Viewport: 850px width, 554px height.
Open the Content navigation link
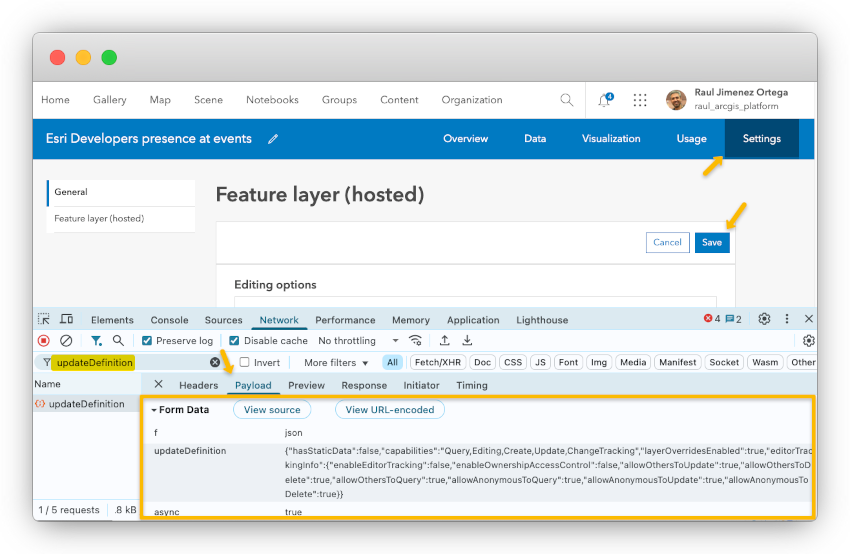[x=399, y=100]
